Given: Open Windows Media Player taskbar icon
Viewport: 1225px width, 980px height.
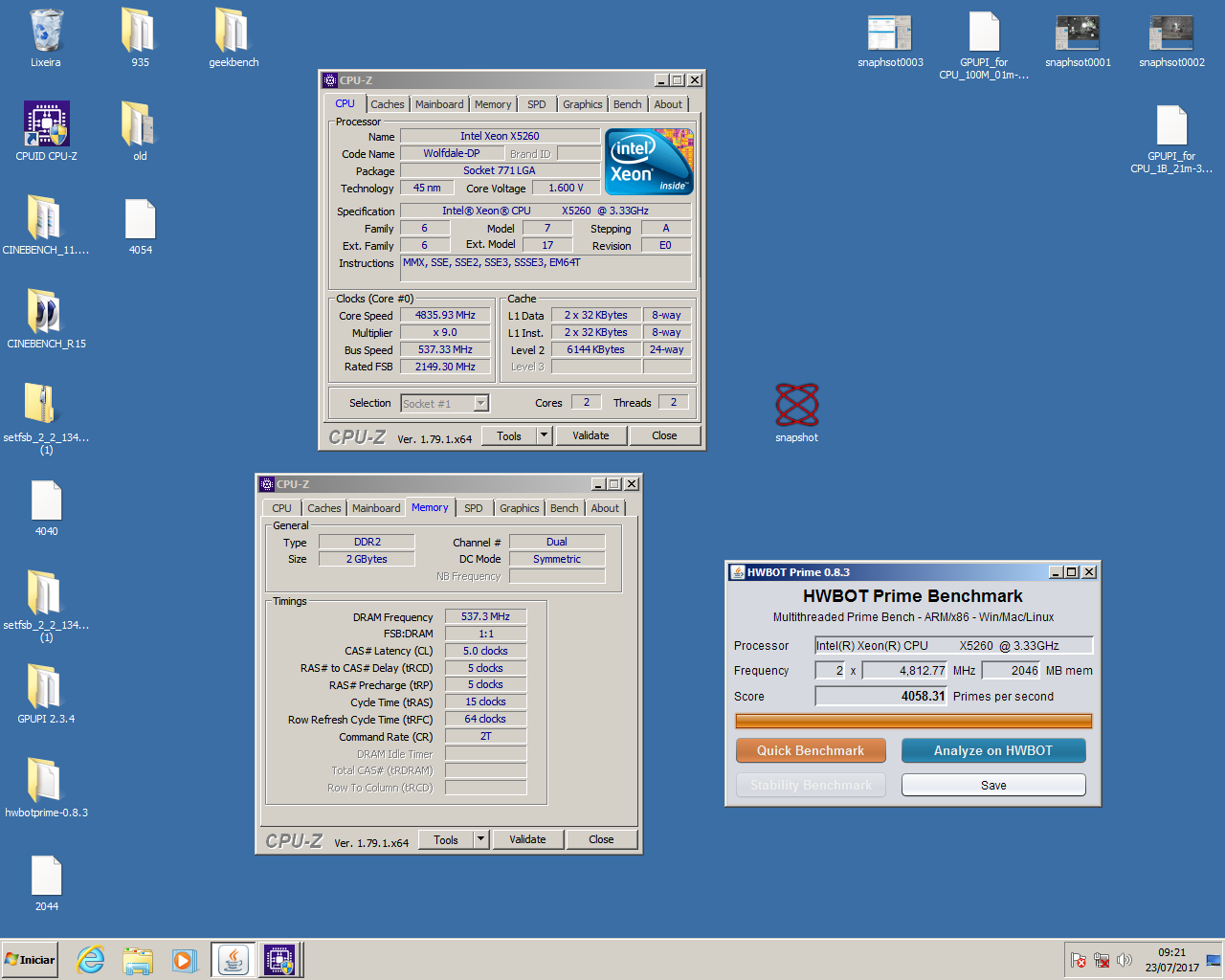Looking at the screenshot, I should [184, 960].
